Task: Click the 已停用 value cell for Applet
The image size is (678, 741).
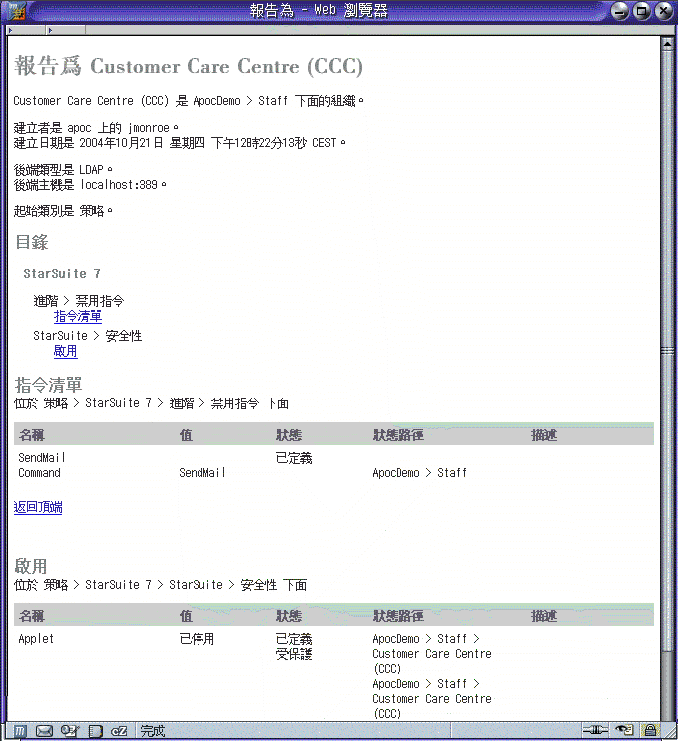Action: 197,639
